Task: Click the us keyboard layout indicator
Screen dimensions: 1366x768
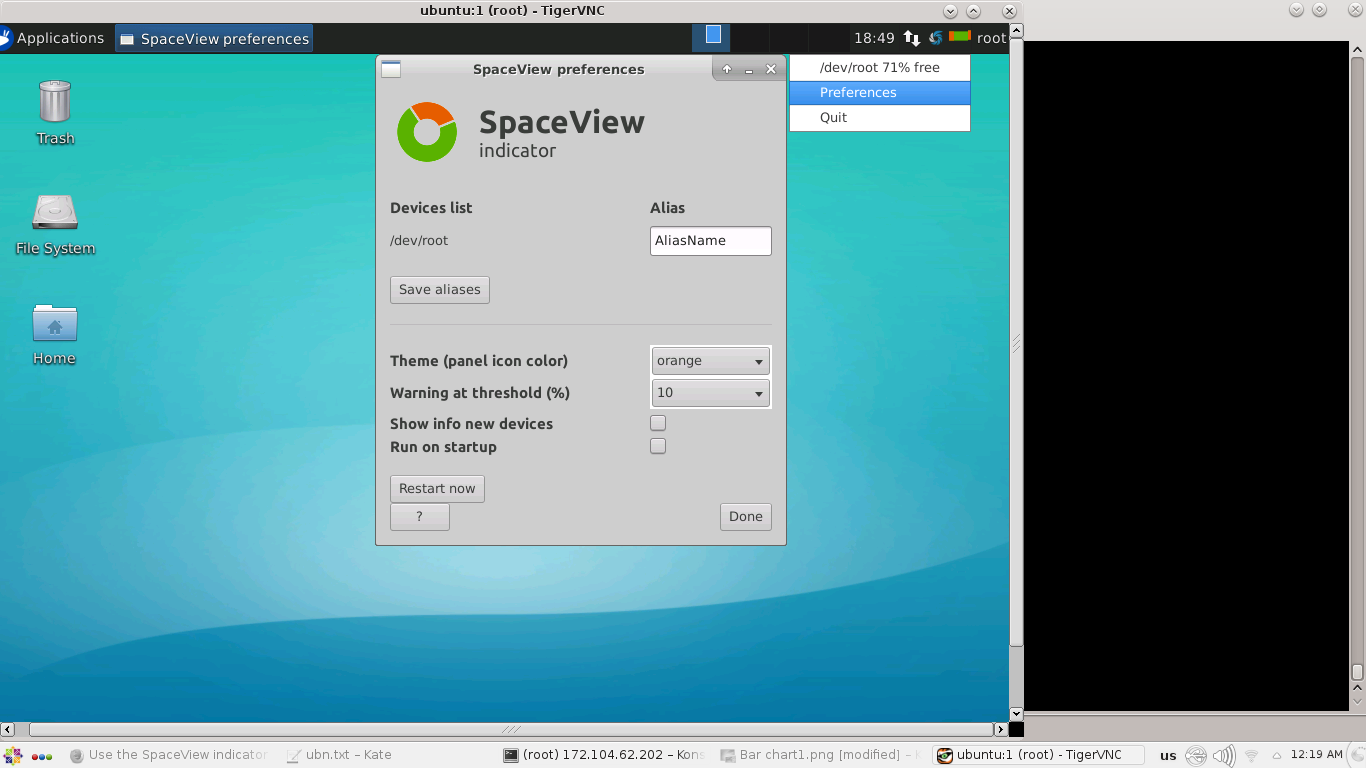Action: coord(1168,756)
